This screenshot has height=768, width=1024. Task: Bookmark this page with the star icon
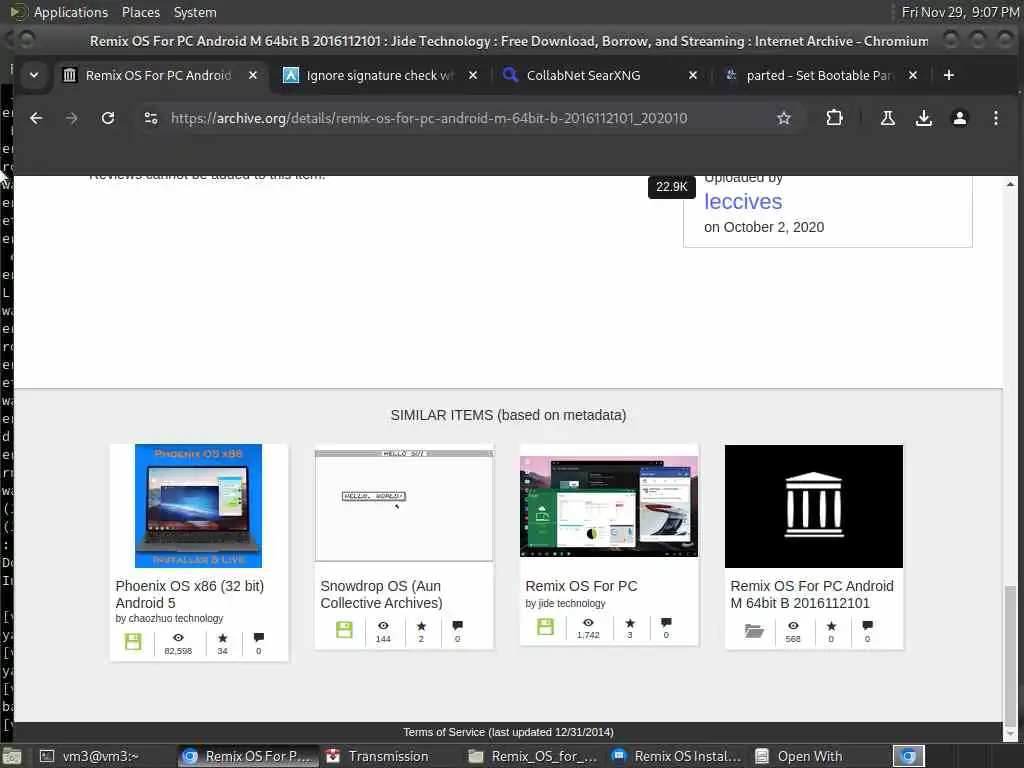coord(784,118)
